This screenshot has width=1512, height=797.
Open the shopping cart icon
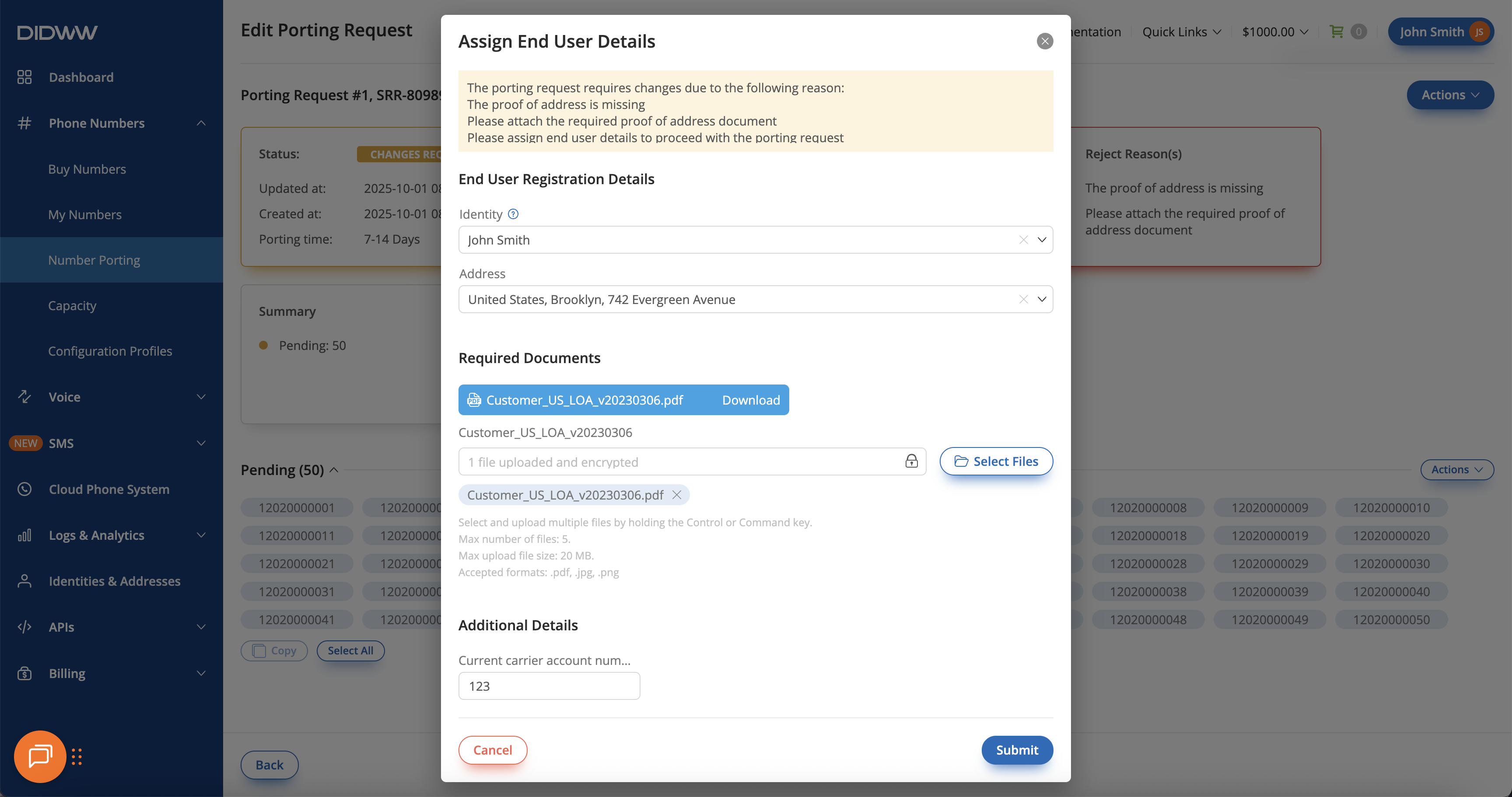click(x=1337, y=31)
